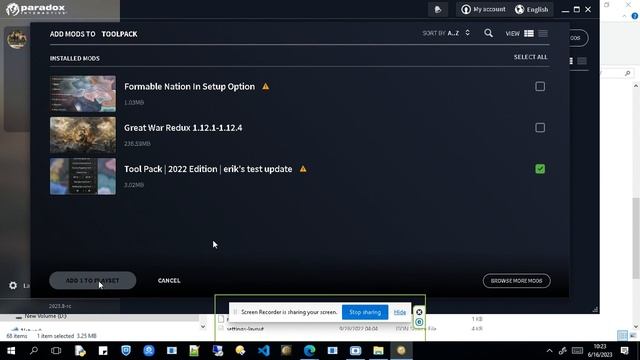Click SELECT ALL mods
This screenshot has height=360, width=640.
[x=530, y=57]
